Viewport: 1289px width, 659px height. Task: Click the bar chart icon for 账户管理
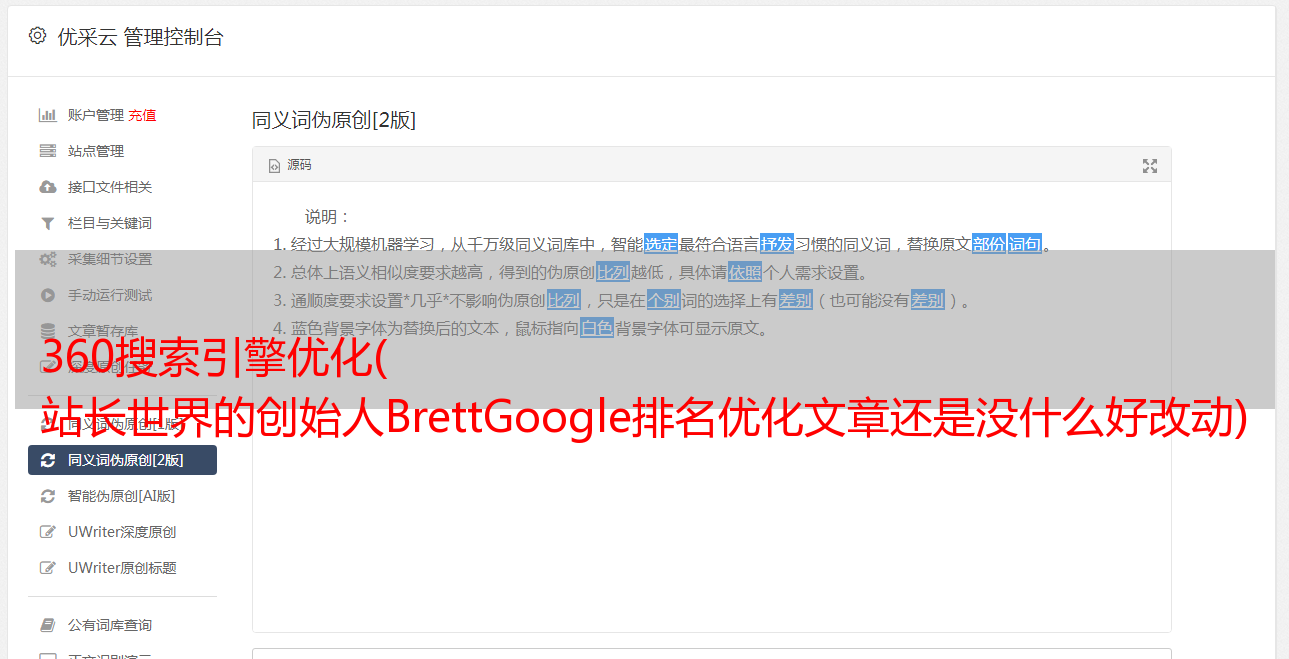pos(47,115)
